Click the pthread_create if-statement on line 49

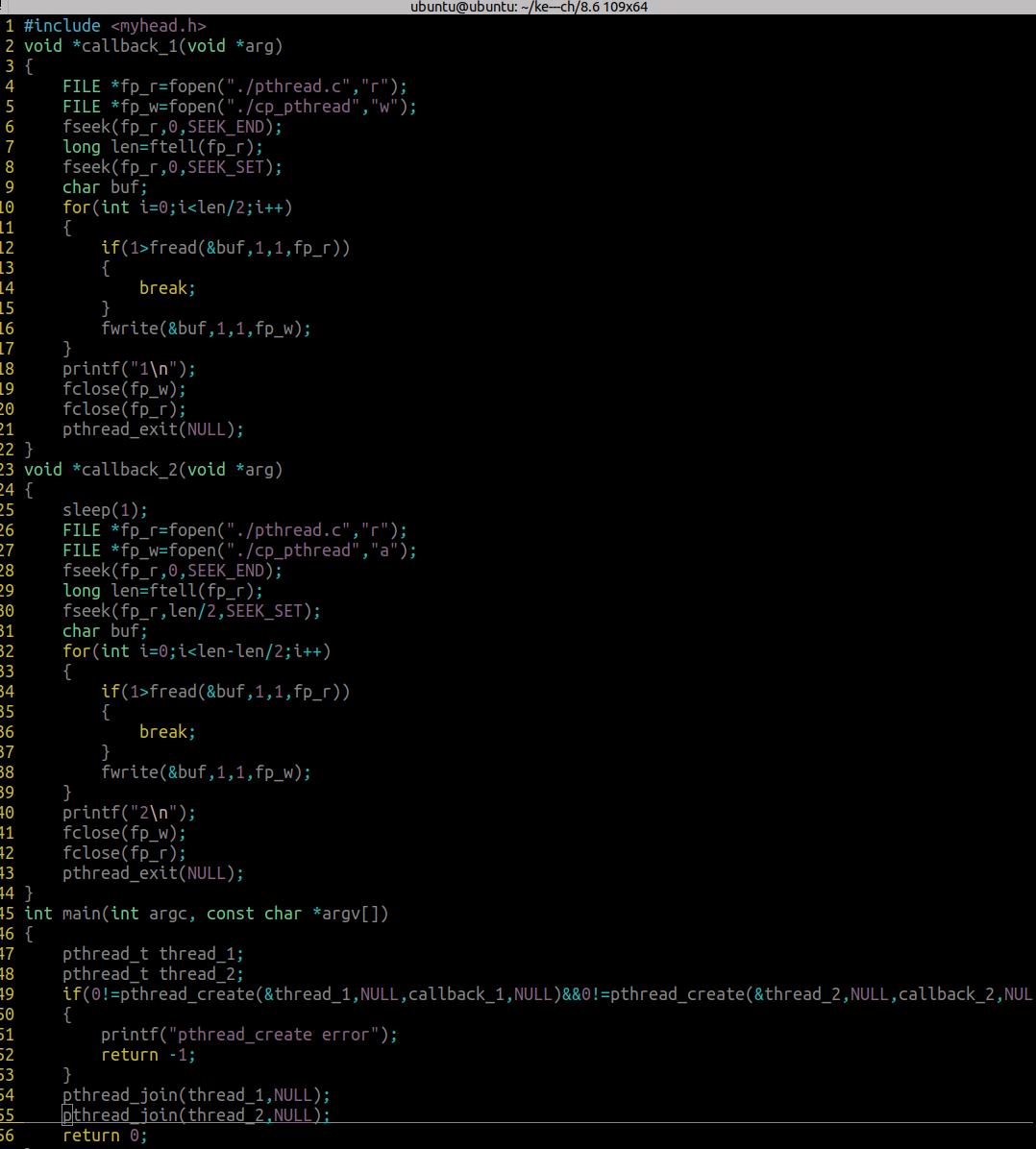point(548,993)
